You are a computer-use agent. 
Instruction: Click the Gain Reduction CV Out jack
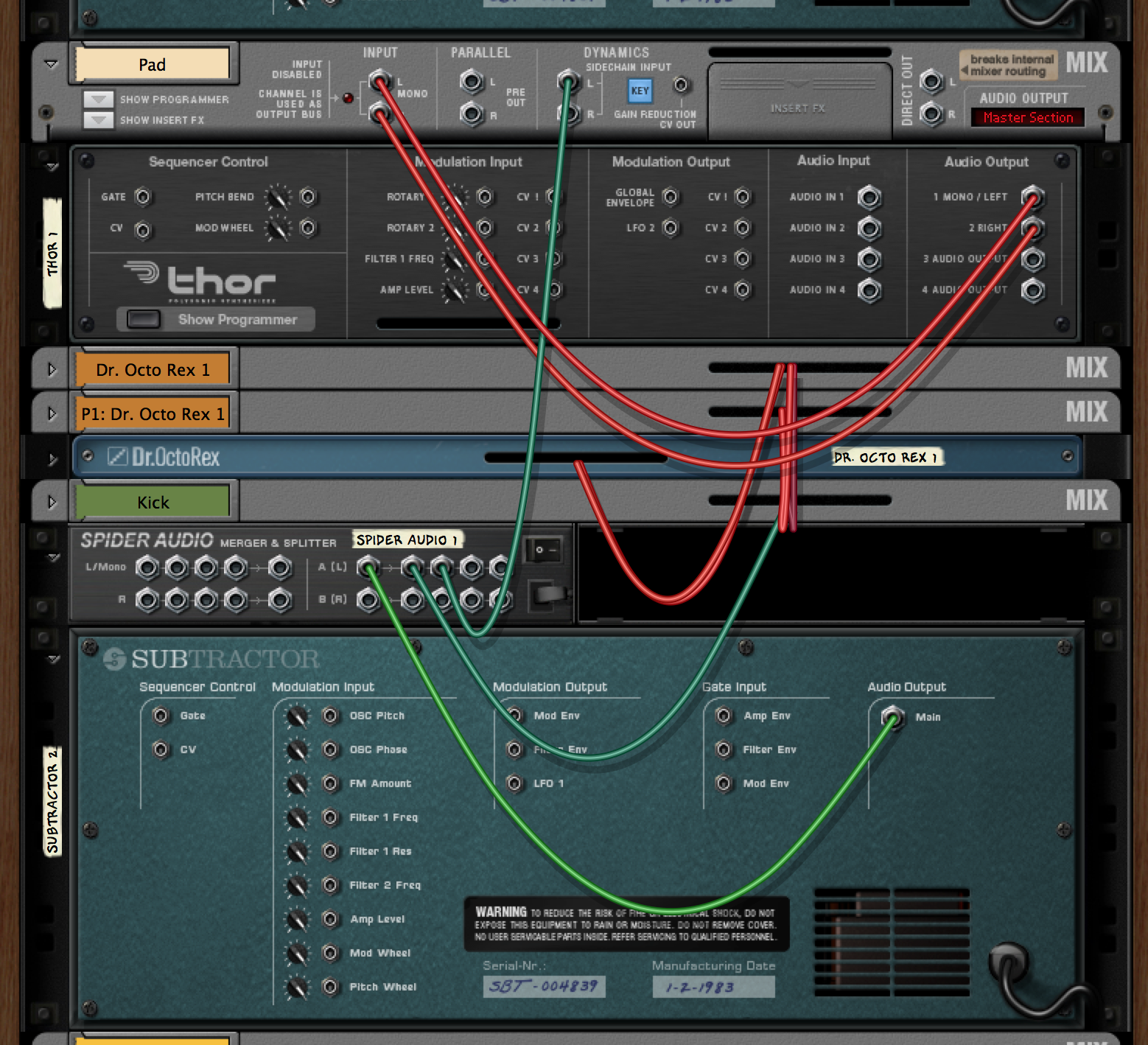pos(682,85)
